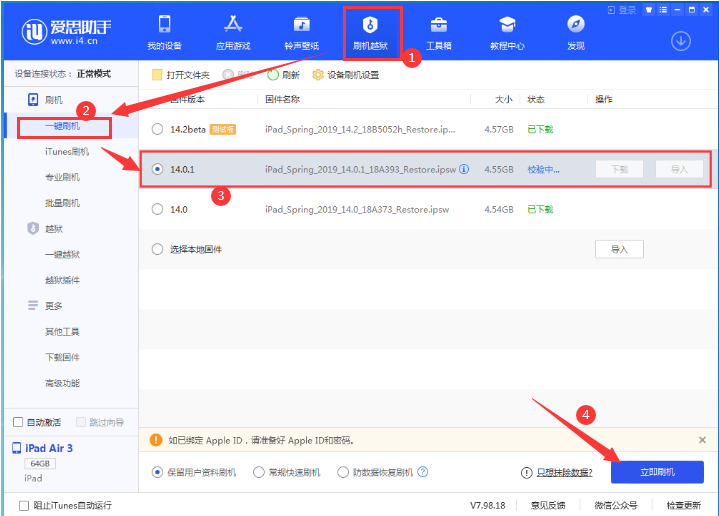Select 14.2beta firmware radio button
Screen dimensions: 719x516
157,129
